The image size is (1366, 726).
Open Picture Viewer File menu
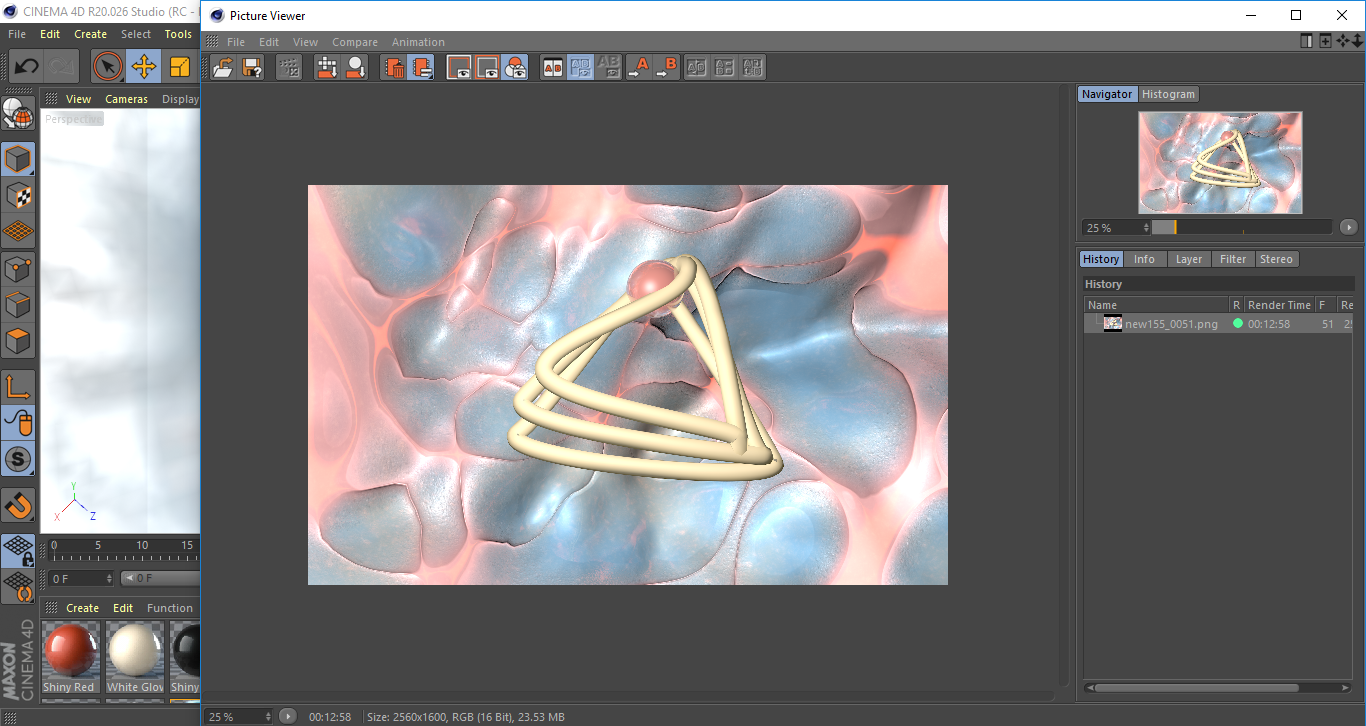pyautogui.click(x=236, y=42)
